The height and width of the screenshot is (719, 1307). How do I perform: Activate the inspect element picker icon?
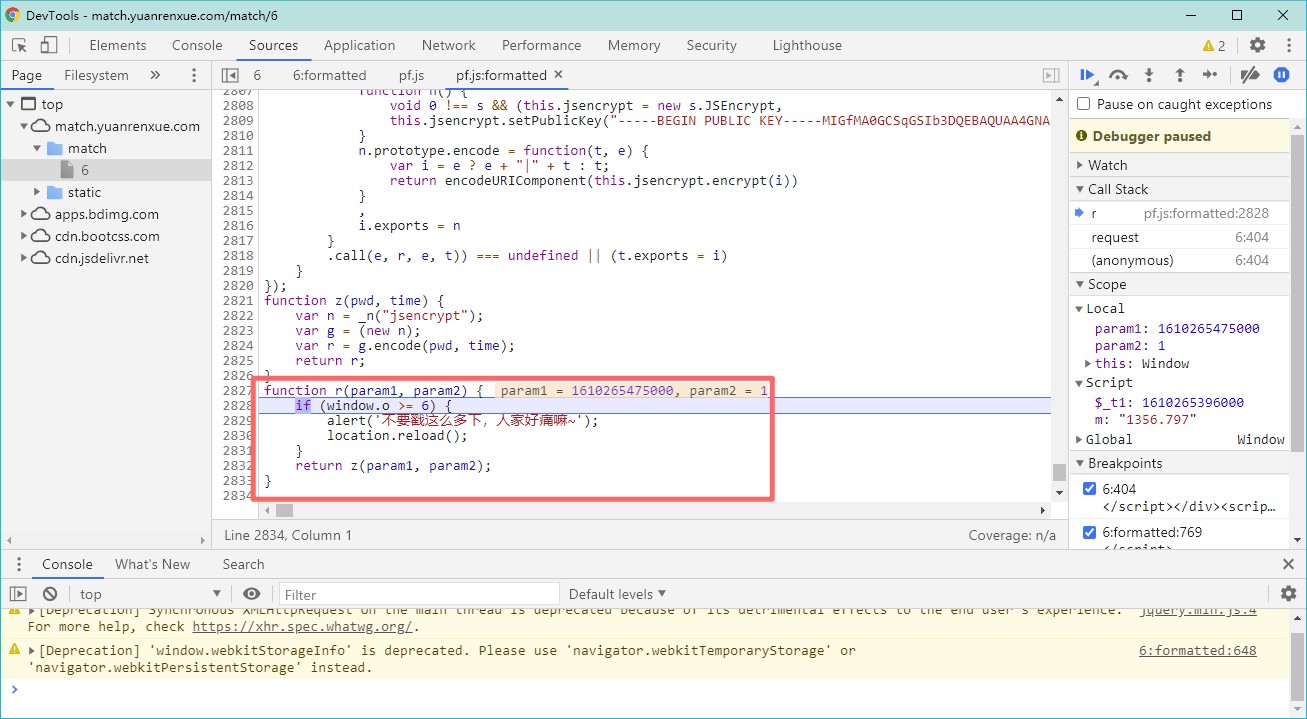(19, 45)
